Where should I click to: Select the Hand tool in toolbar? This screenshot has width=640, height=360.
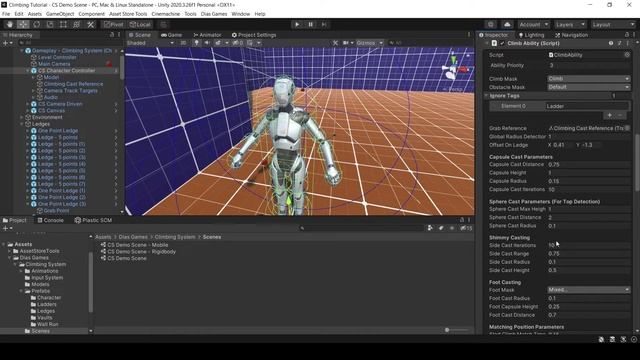(10, 24)
